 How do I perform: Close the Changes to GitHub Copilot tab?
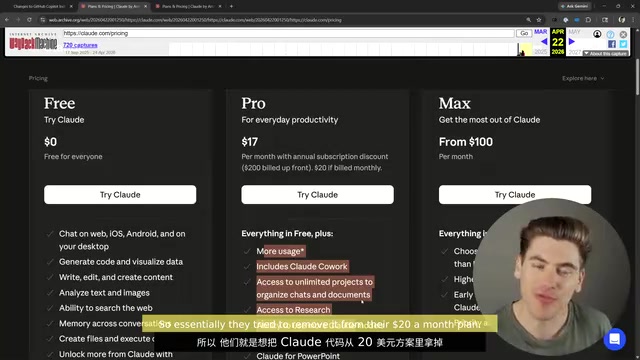pyautogui.click(x=71, y=6)
